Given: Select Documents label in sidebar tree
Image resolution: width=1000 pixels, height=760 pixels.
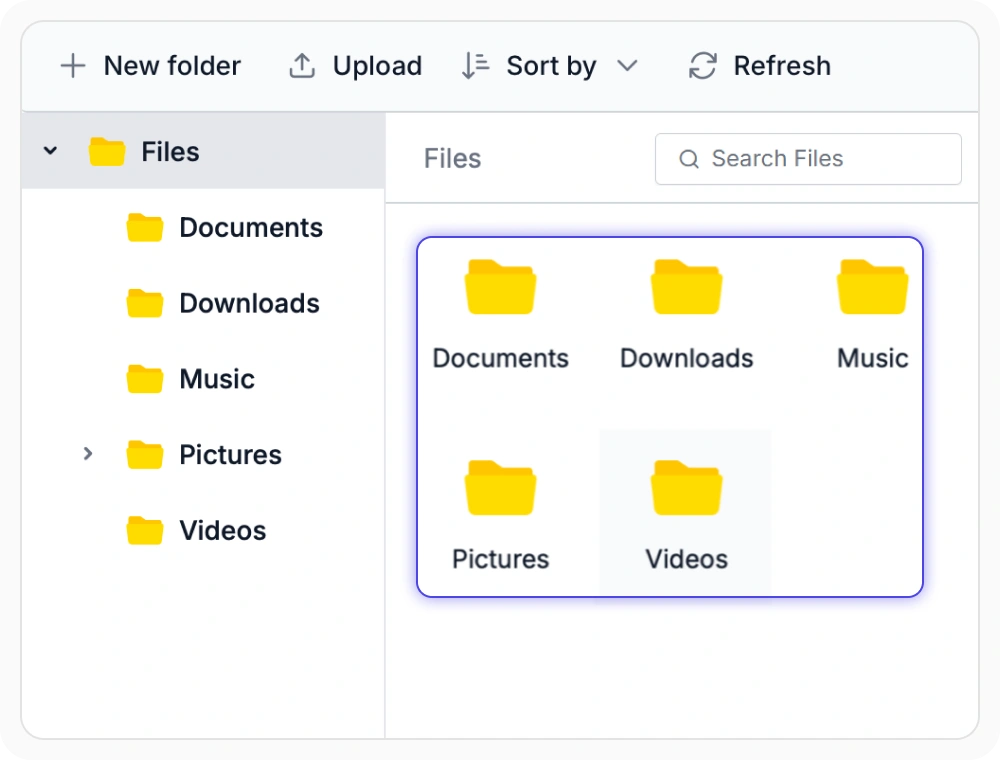Looking at the screenshot, I should 251,228.
